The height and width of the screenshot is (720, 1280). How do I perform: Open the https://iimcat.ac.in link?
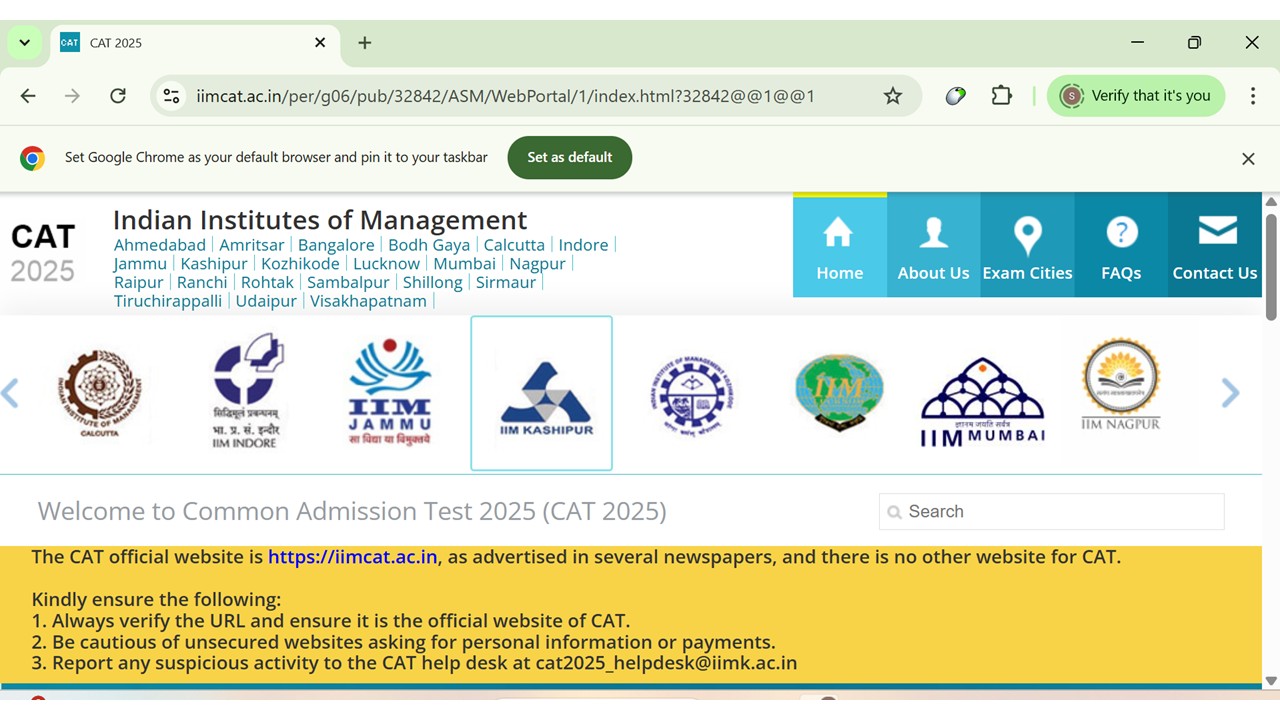[x=352, y=557]
